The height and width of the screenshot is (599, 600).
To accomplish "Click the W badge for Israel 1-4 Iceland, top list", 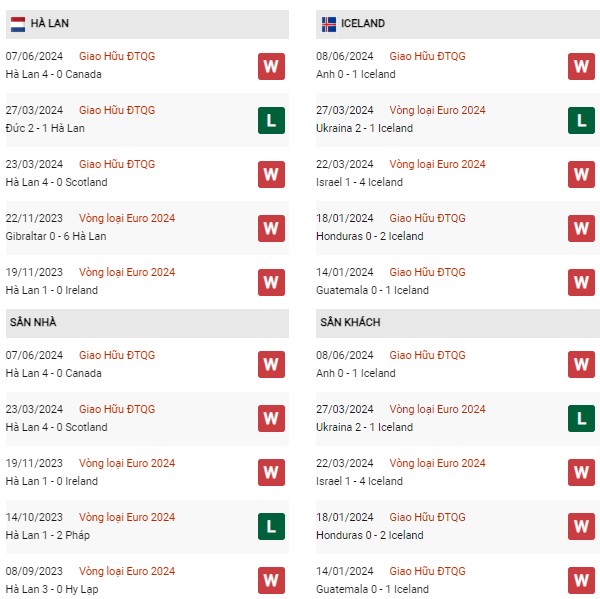I will tap(581, 175).
